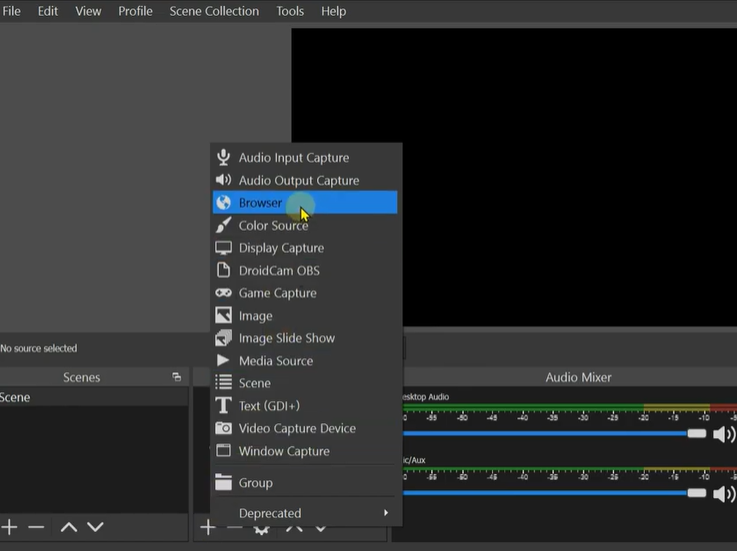Screen dimensions: 737x551
Task: Click the document icon beside DroidCam OBS
Action: coord(223,270)
